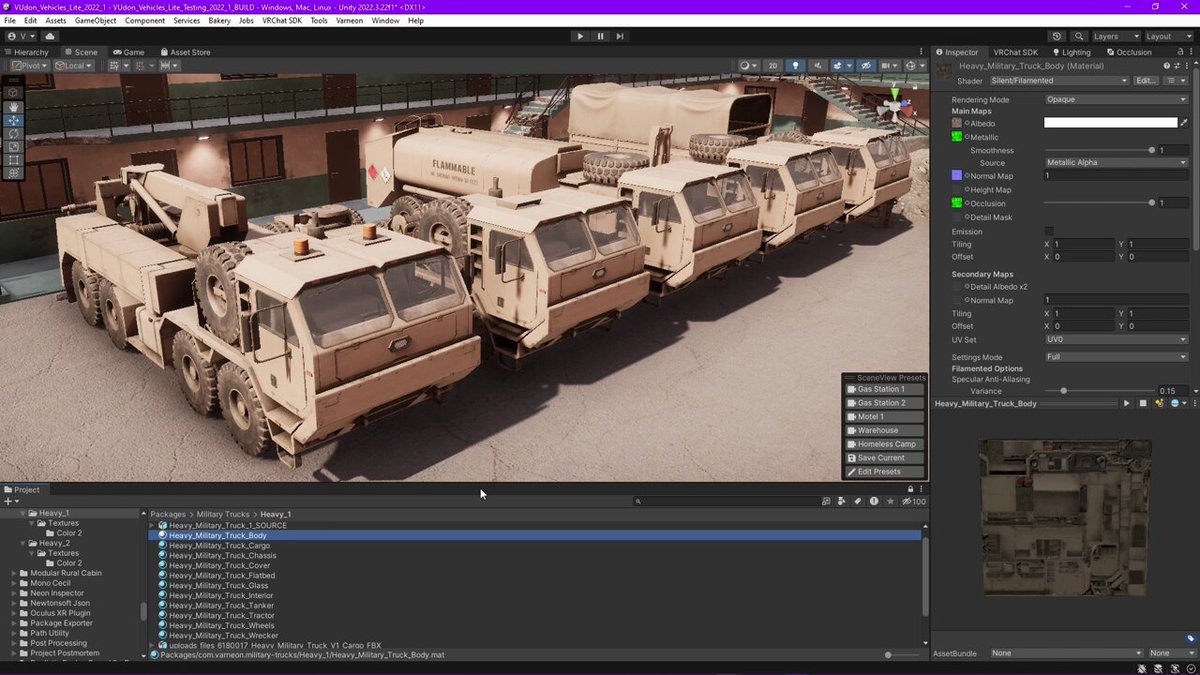Image resolution: width=1200 pixels, height=675 pixels.
Task: Select Heavy_Military_Truck_Tanker material
Action: (x=221, y=605)
